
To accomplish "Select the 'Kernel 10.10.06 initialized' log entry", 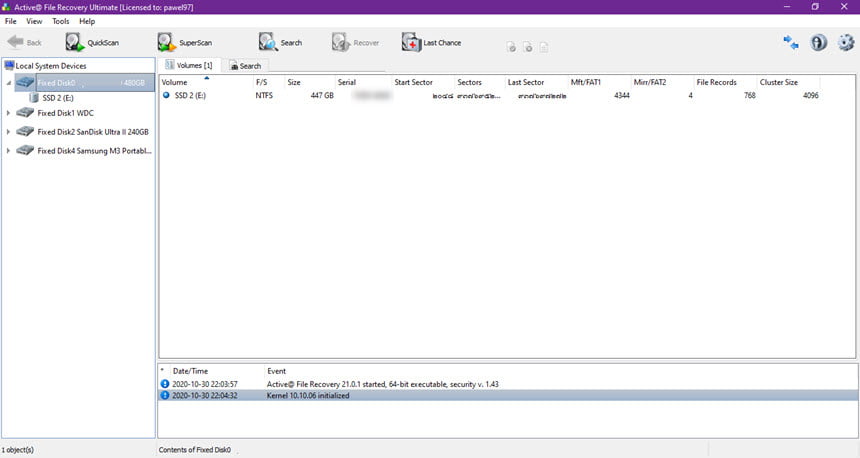I will 508,395.
